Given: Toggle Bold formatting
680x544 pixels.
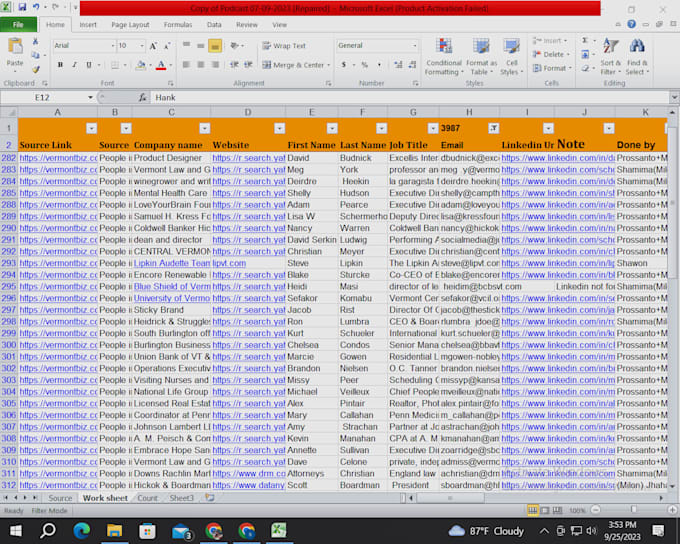Looking at the screenshot, I should coord(60,65).
